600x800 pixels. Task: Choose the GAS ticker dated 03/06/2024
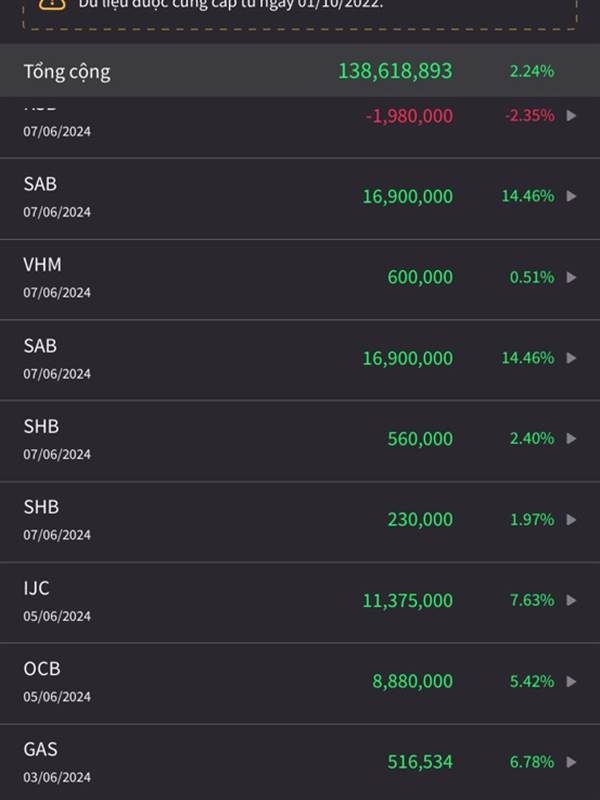[x=40, y=749]
